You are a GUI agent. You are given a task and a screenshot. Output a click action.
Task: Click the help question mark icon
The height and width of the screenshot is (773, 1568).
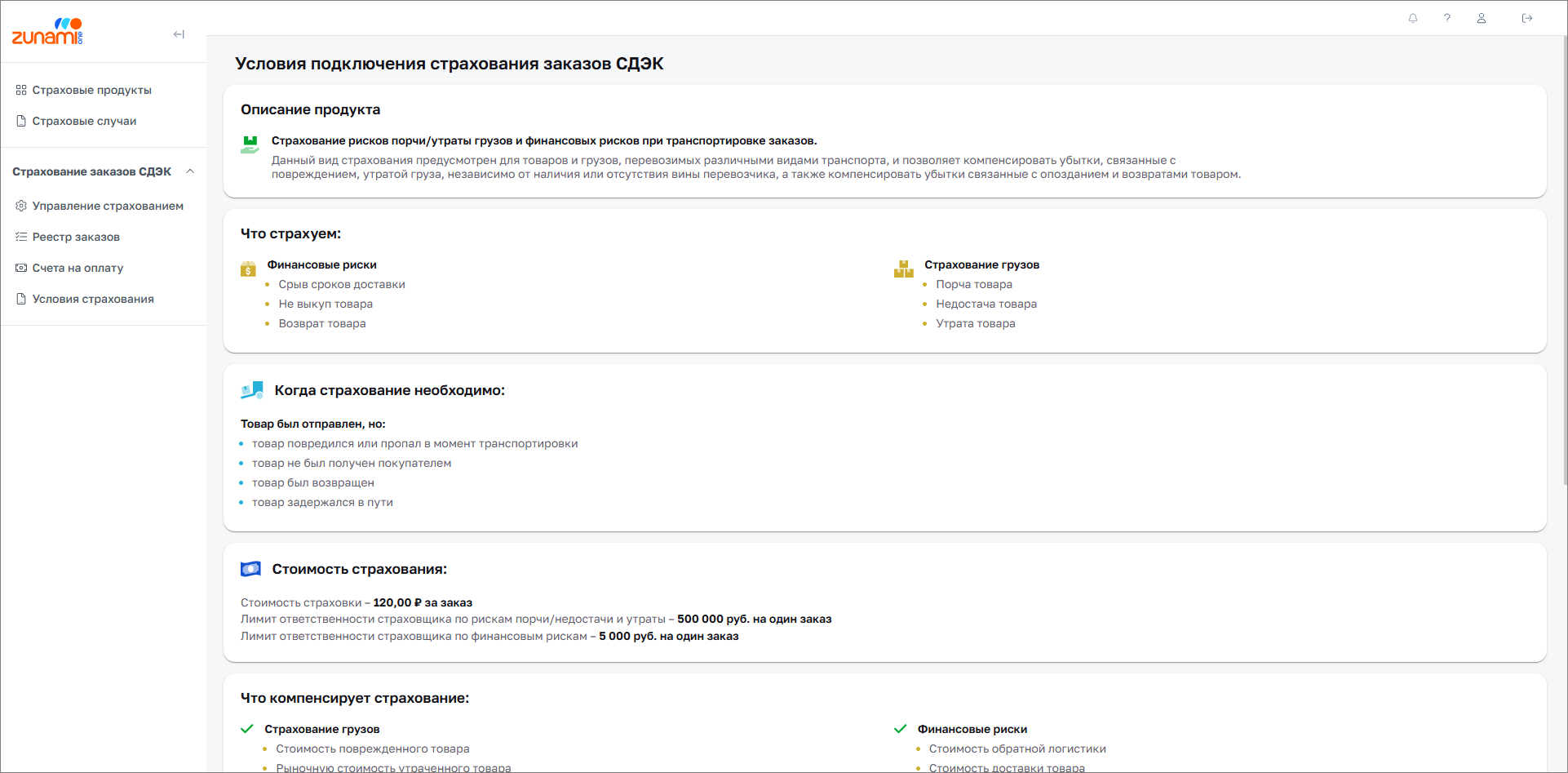pyautogui.click(x=1447, y=18)
